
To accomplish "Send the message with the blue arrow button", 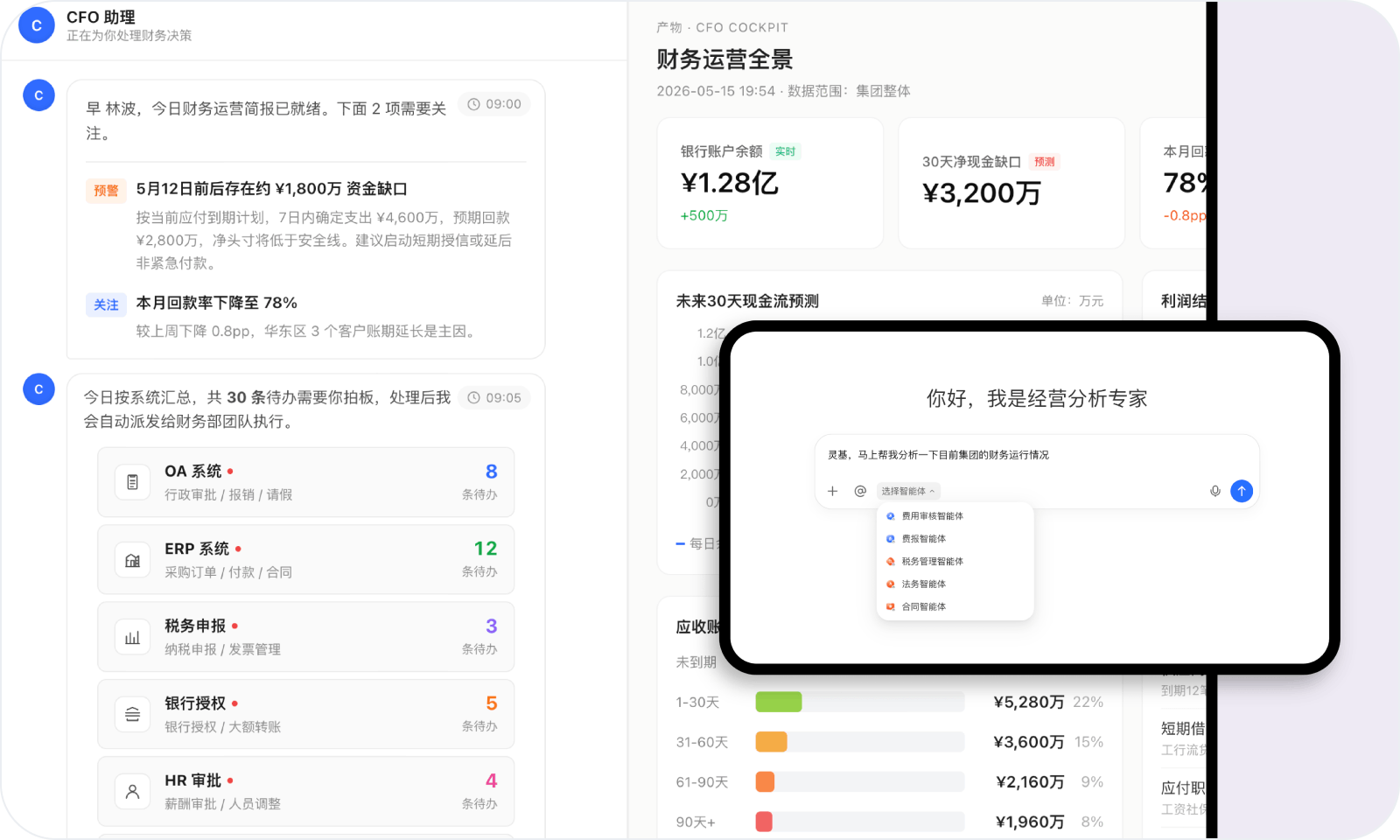I will click(1242, 491).
